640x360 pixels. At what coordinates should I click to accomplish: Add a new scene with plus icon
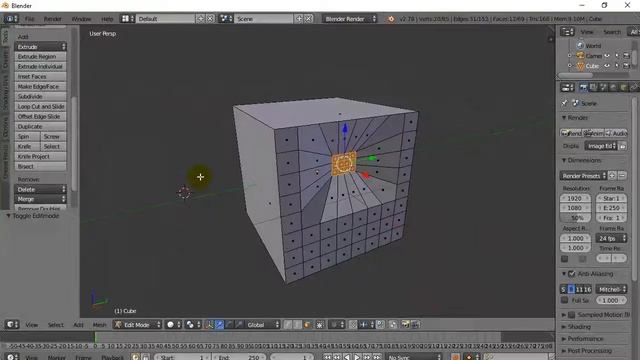(299, 19)
